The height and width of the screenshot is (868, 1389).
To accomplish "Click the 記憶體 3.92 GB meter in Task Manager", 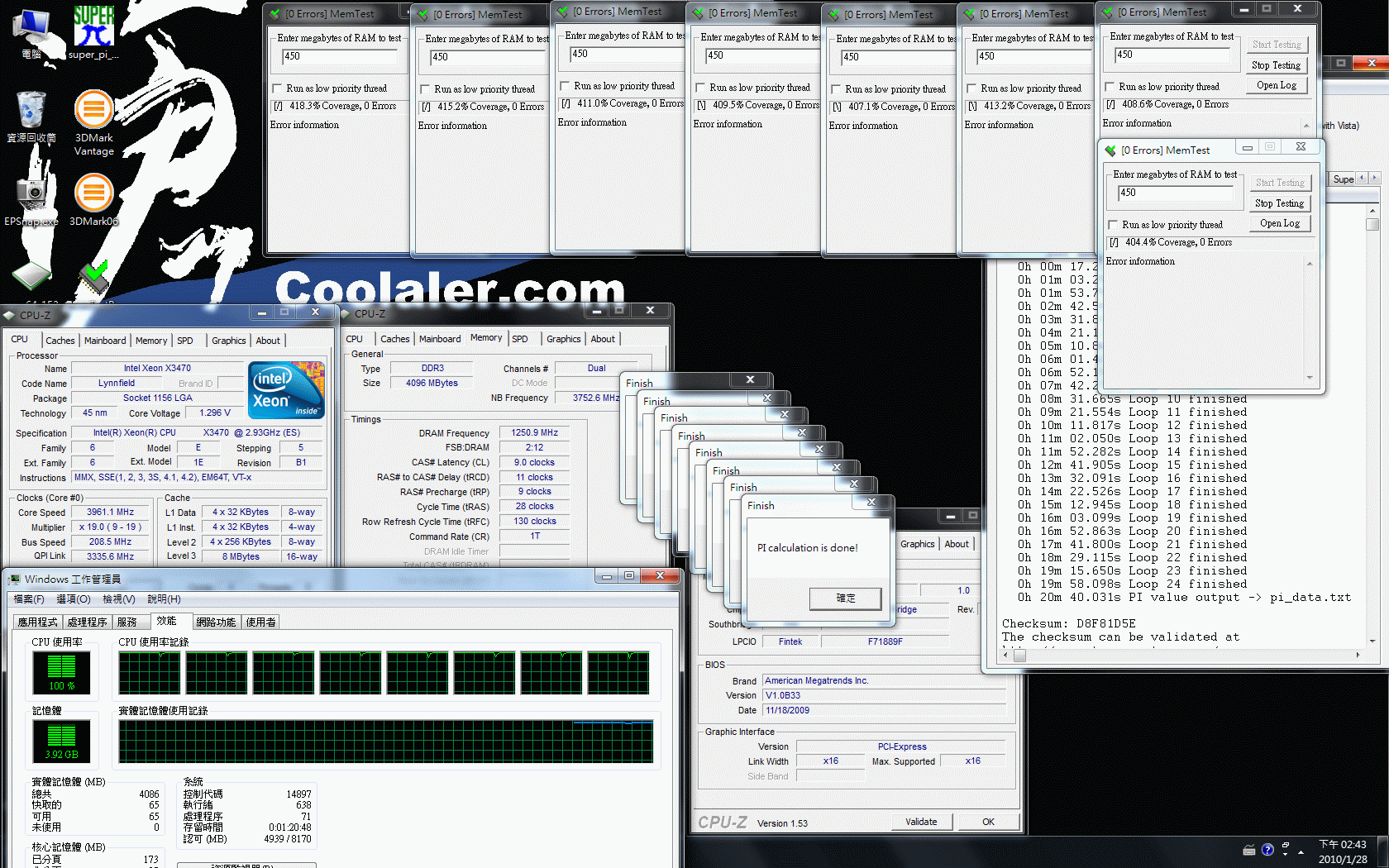I will (61, 741).
